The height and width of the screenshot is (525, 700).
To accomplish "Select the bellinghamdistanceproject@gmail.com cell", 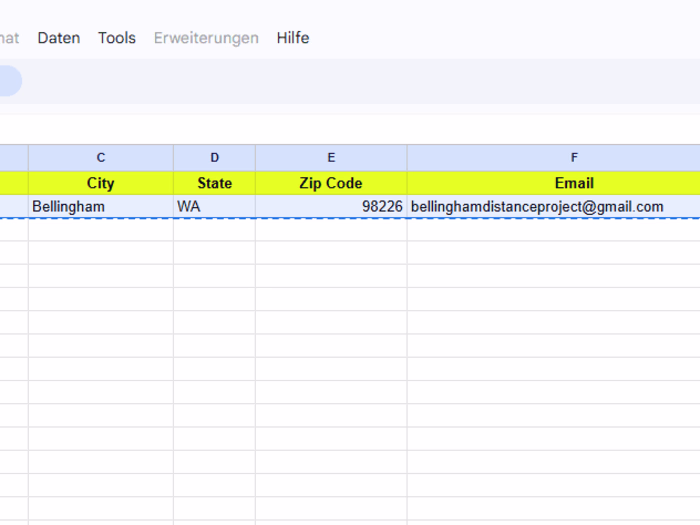I will (x=554, y=207).
